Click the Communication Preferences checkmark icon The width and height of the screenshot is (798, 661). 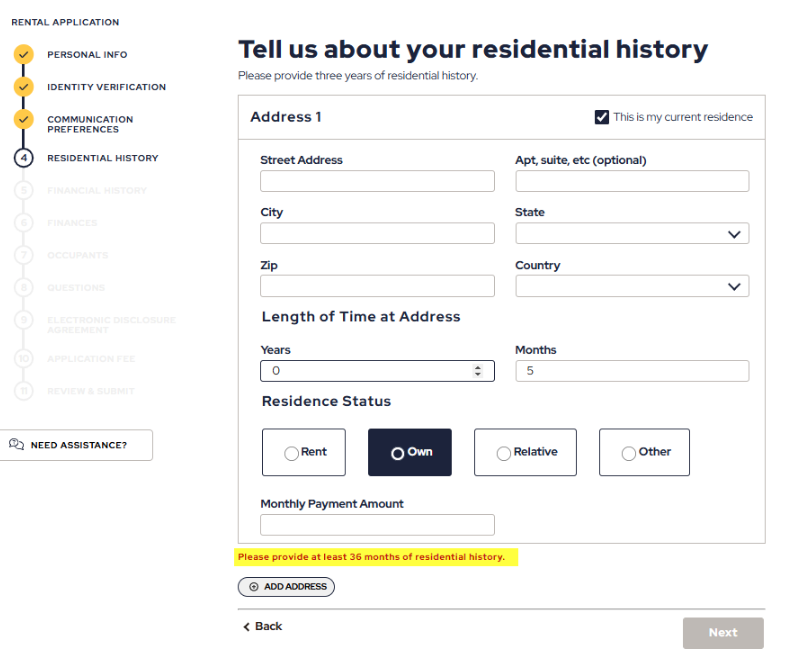23,119
